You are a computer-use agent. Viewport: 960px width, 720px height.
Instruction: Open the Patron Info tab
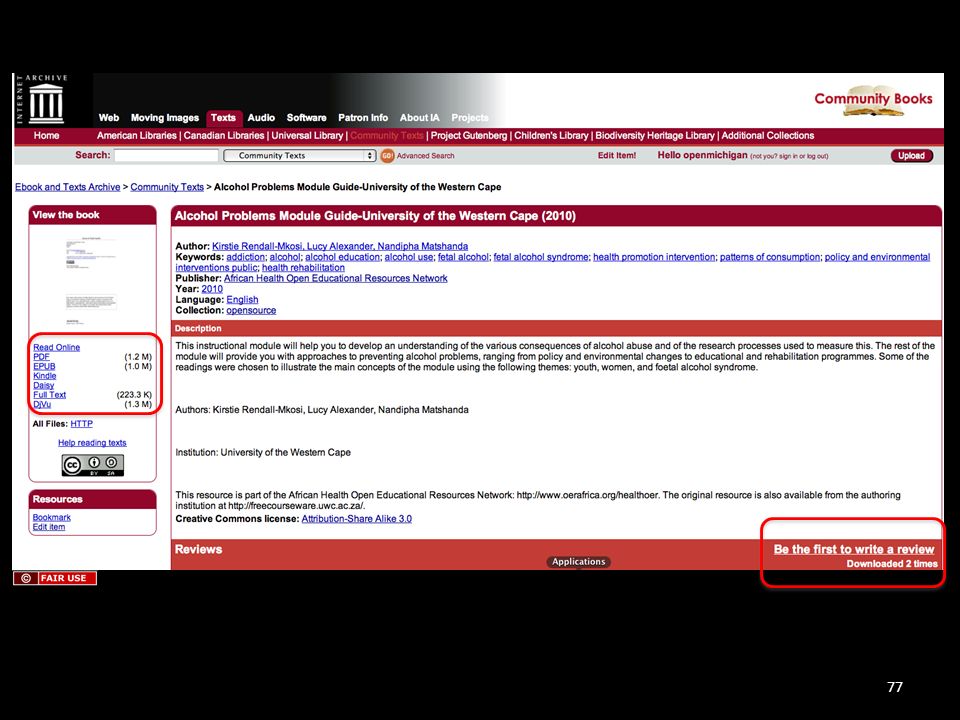click(363, 118)
